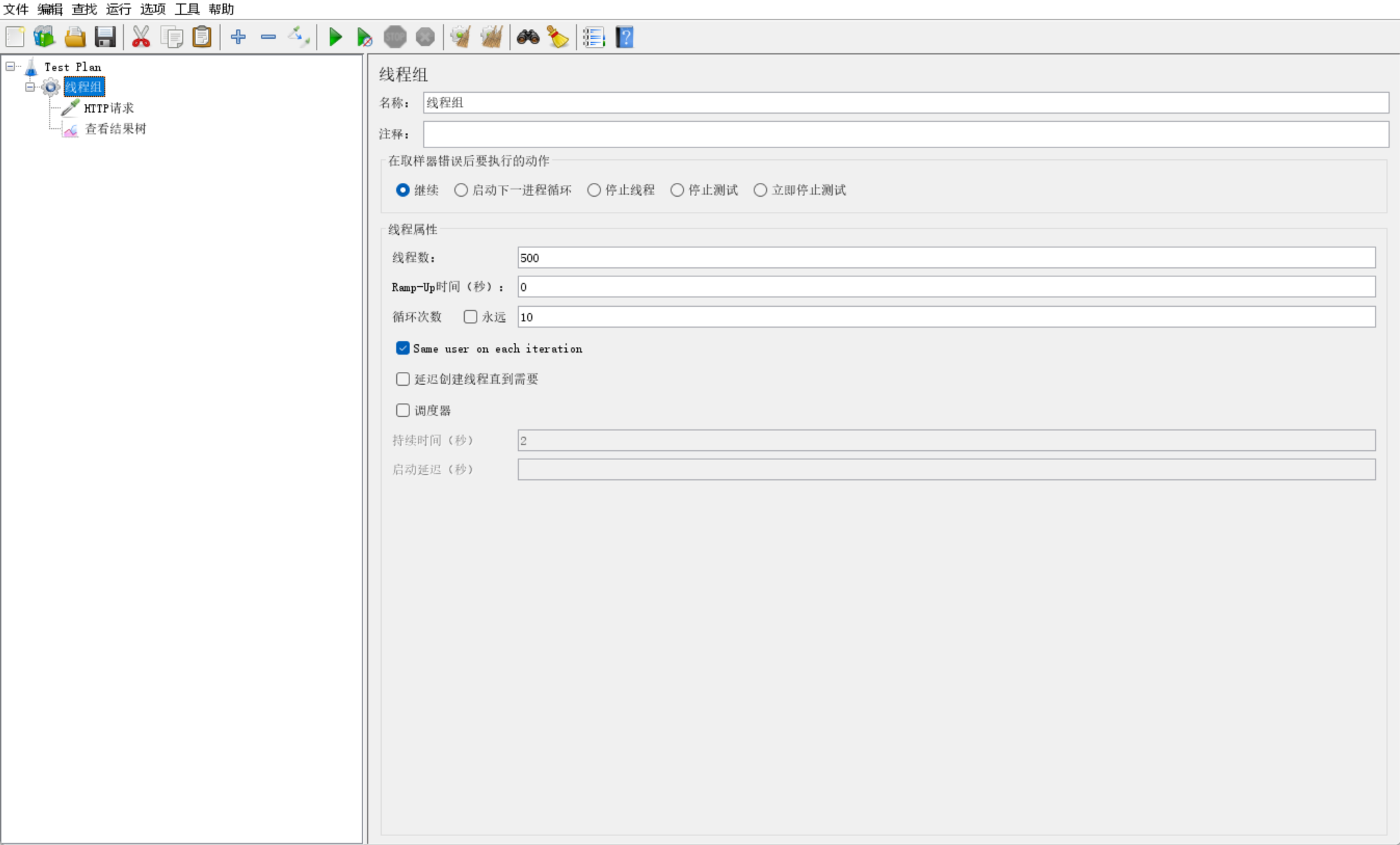Open the Templates toolbar icon

coord(44,37)
